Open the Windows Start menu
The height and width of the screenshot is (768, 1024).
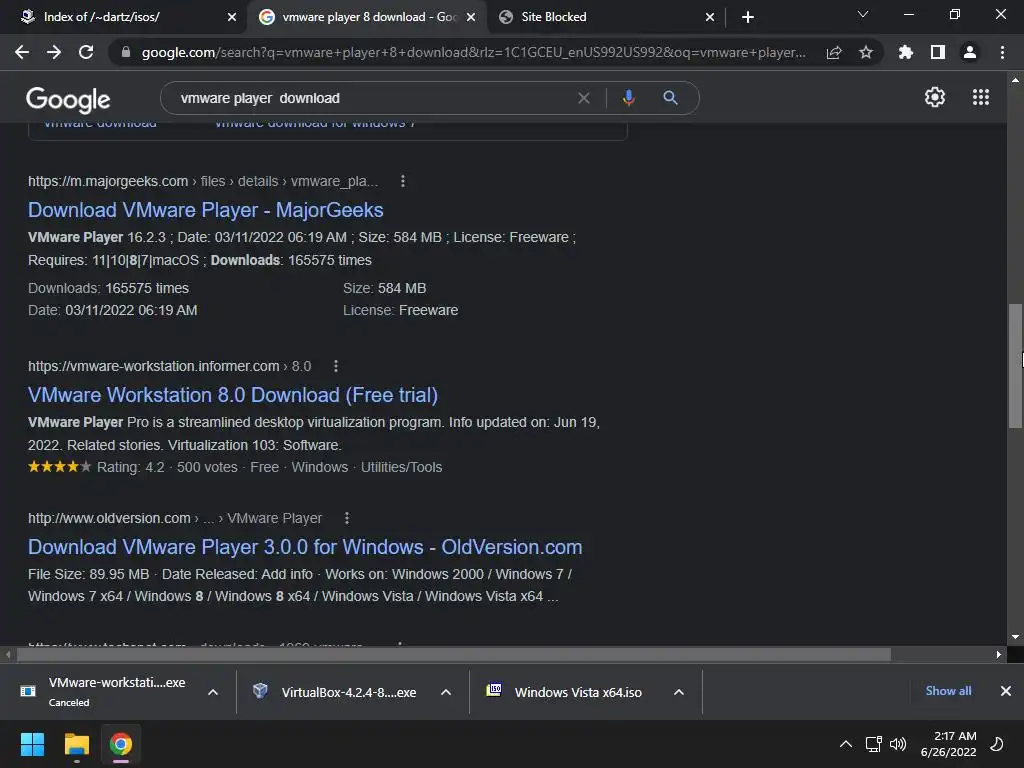click(32, 744)
